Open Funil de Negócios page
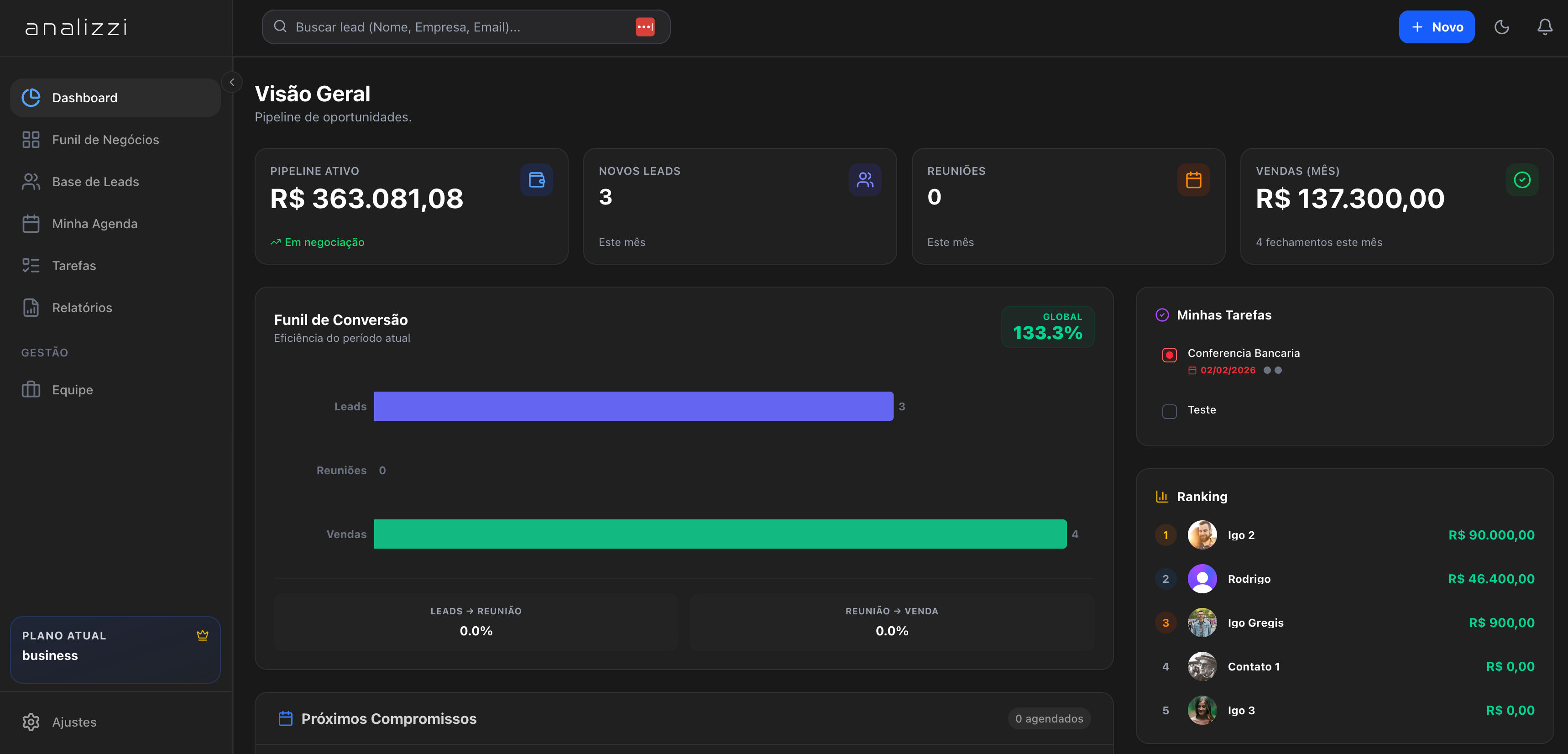 pos(115,139)
